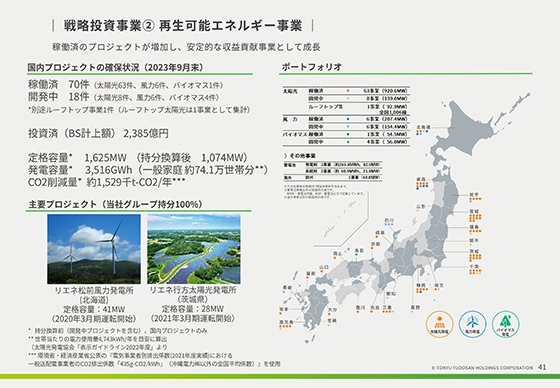560x388 pixels.
Task: Click the CO2削減量 約1,529千t-CO2/年 line
Action: 106,182
